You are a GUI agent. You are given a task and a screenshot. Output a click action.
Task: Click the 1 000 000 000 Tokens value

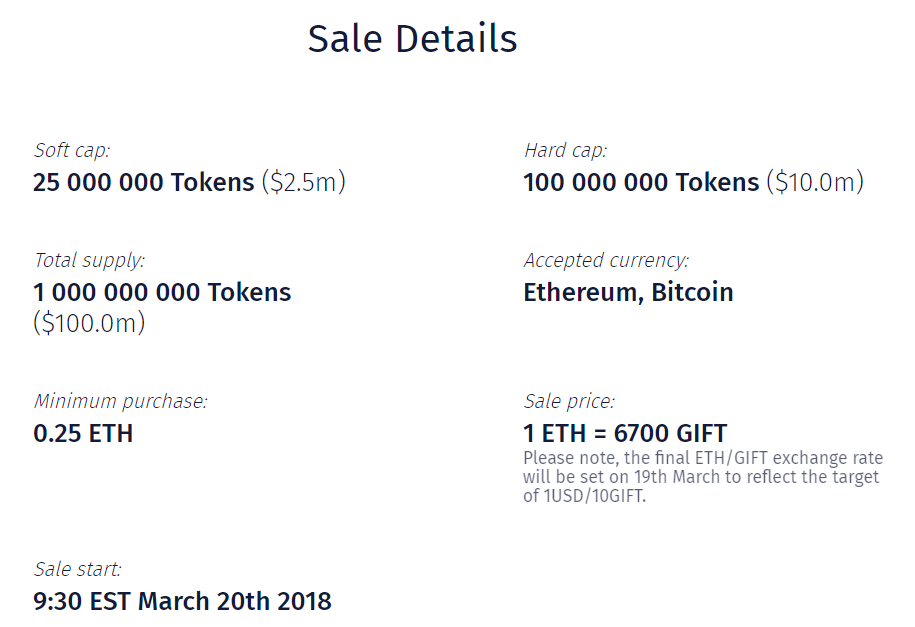tap(162, 292)
